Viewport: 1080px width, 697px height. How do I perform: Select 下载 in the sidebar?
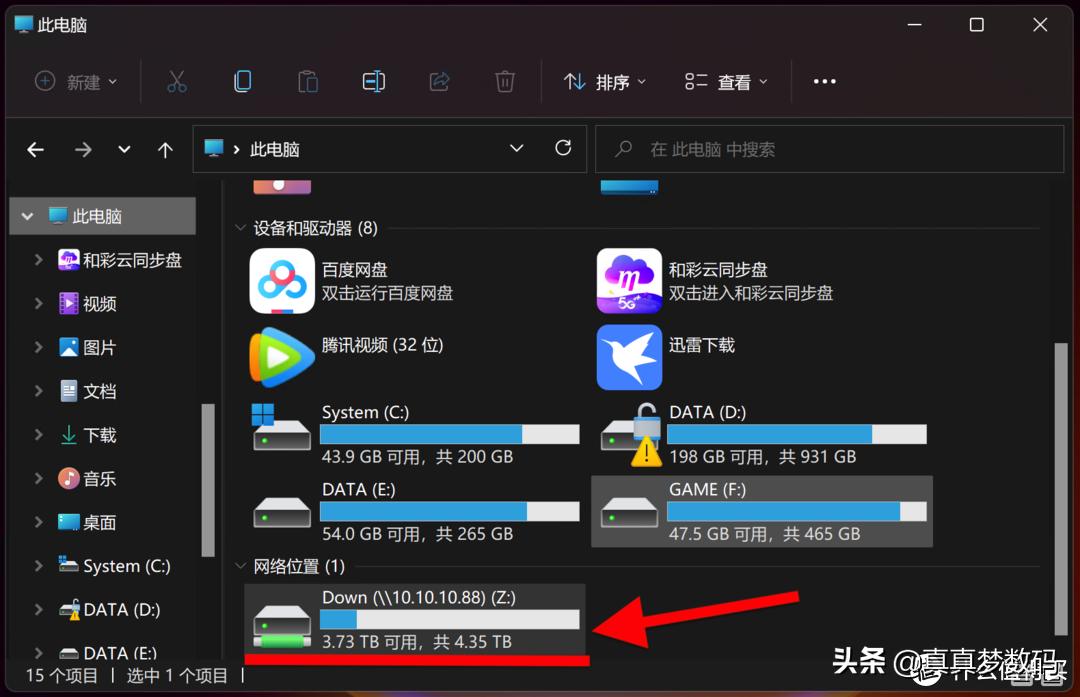pyautogui.click(x=99, y=434)
